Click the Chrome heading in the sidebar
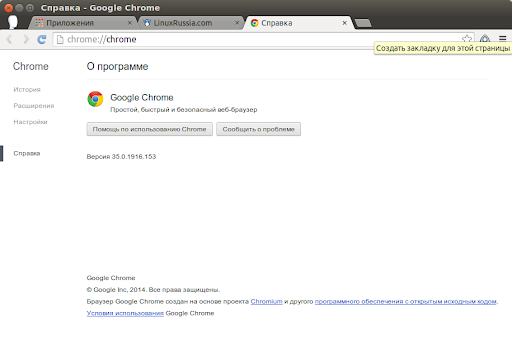 point(31,66)
